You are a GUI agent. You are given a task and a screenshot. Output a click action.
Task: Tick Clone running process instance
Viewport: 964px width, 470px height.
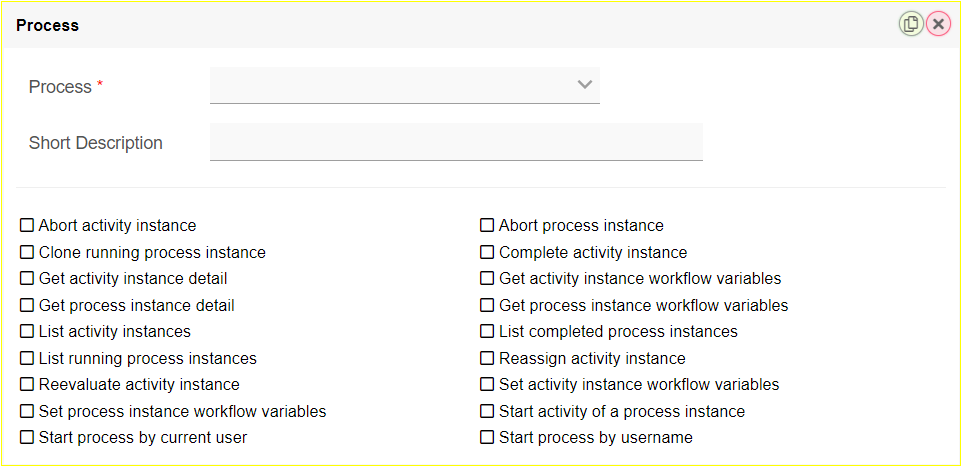pos(27,253)
